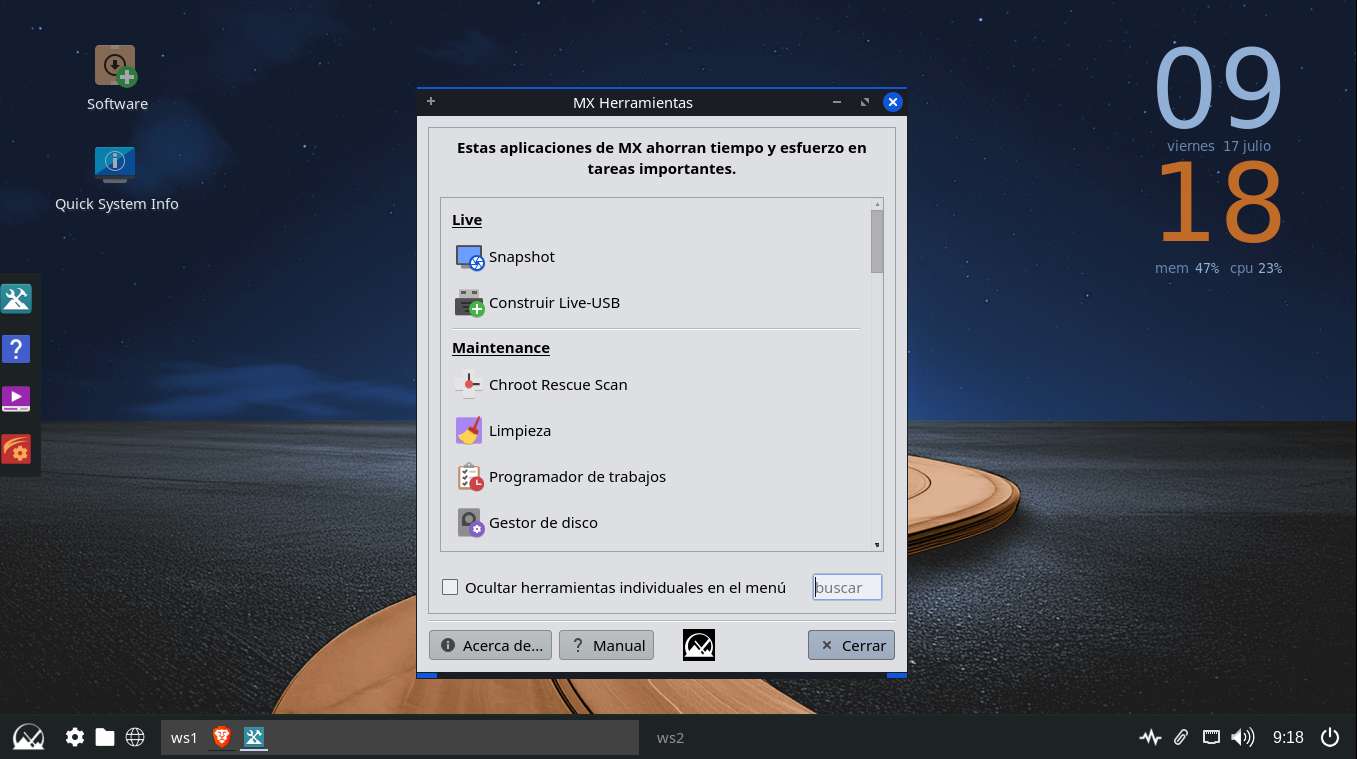Select the MX Herramientas taskbar window icon
Image resolution: width=1357 pixels, height=759 pixels.
pos(254,737)
